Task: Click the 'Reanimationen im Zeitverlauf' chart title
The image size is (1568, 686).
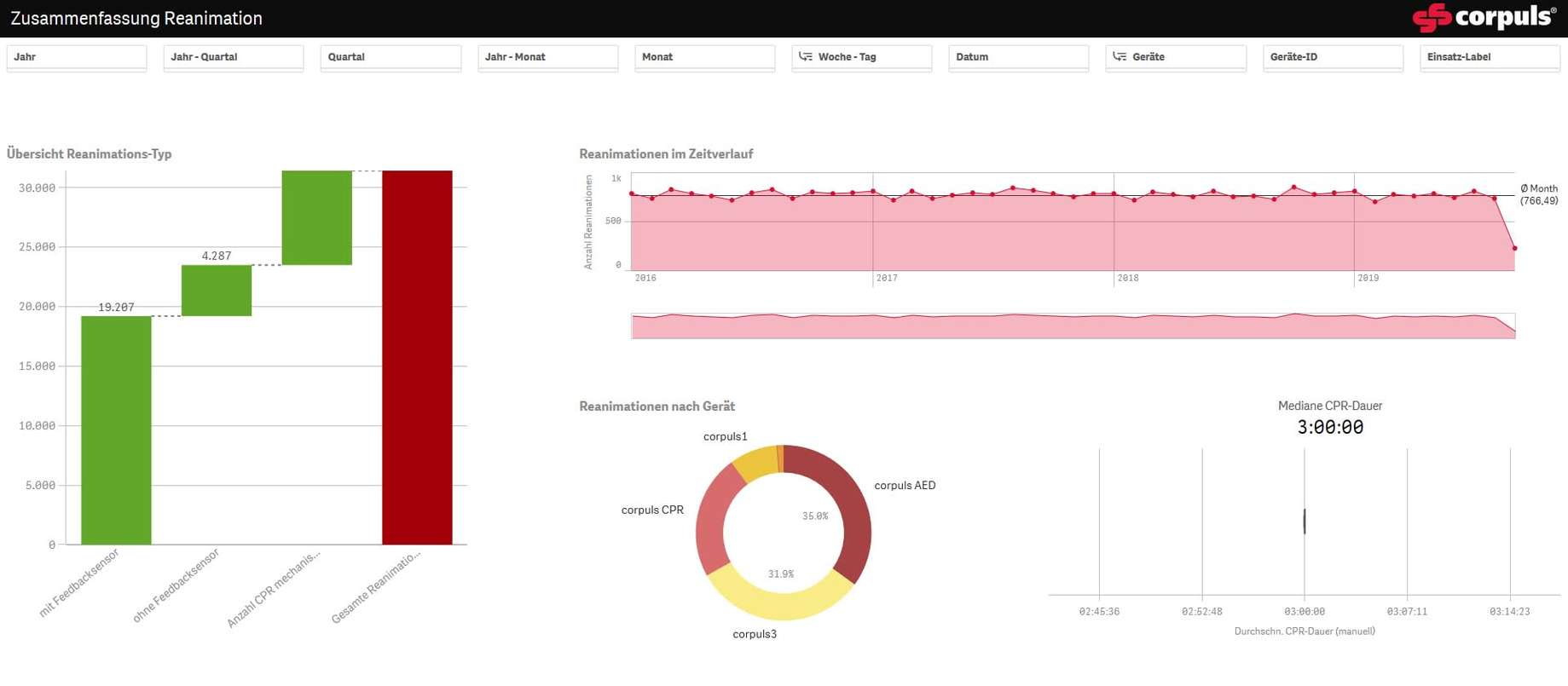Action: [666, 154]
